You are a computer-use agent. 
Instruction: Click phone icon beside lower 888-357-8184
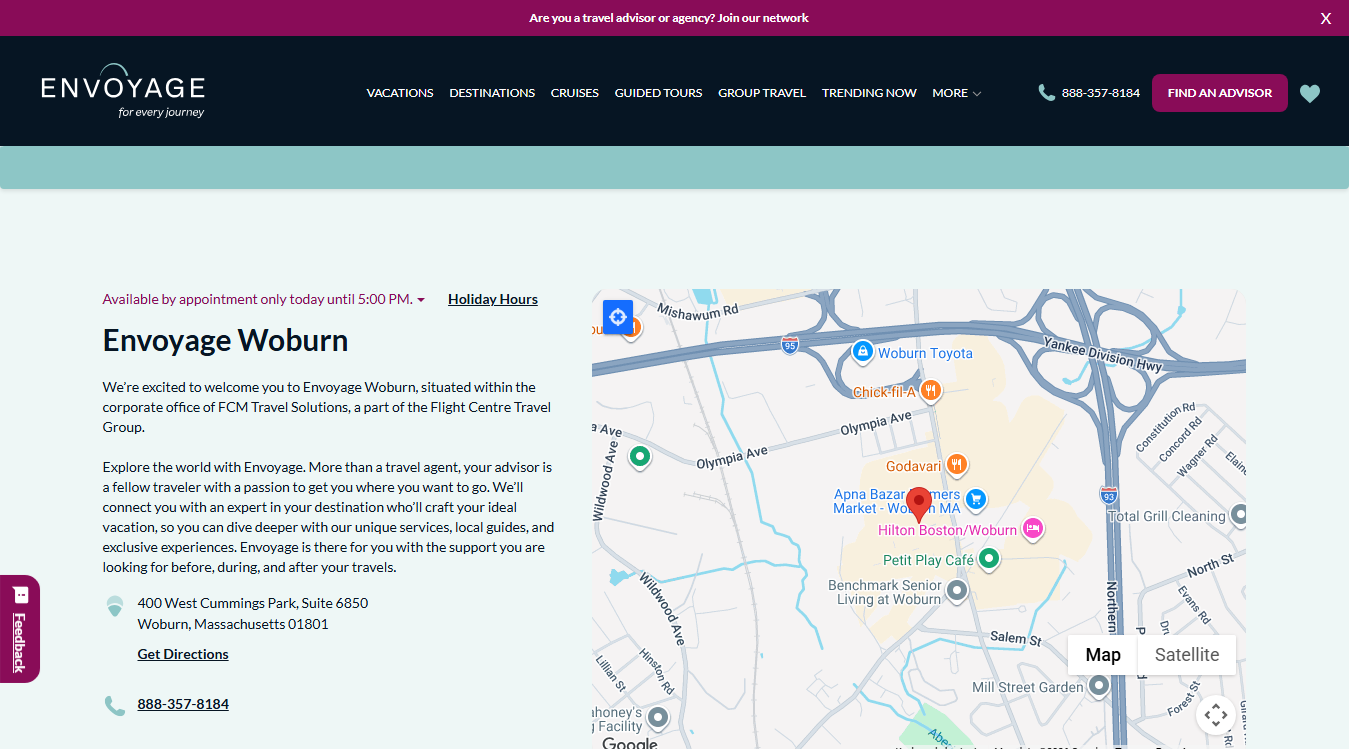click(x=115, y=705)
